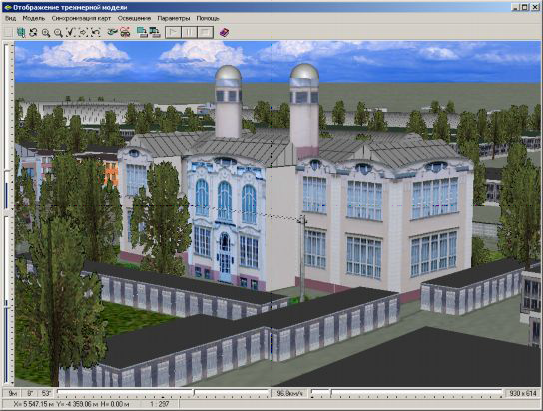Click the second monitor sync icon

click(154, 32)
